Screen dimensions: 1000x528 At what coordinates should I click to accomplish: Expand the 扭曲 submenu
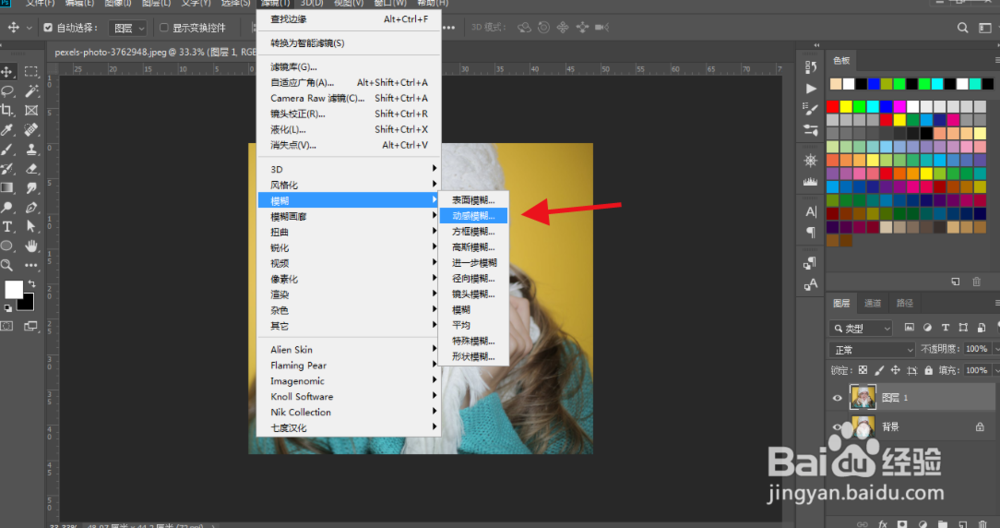point(348,232)
